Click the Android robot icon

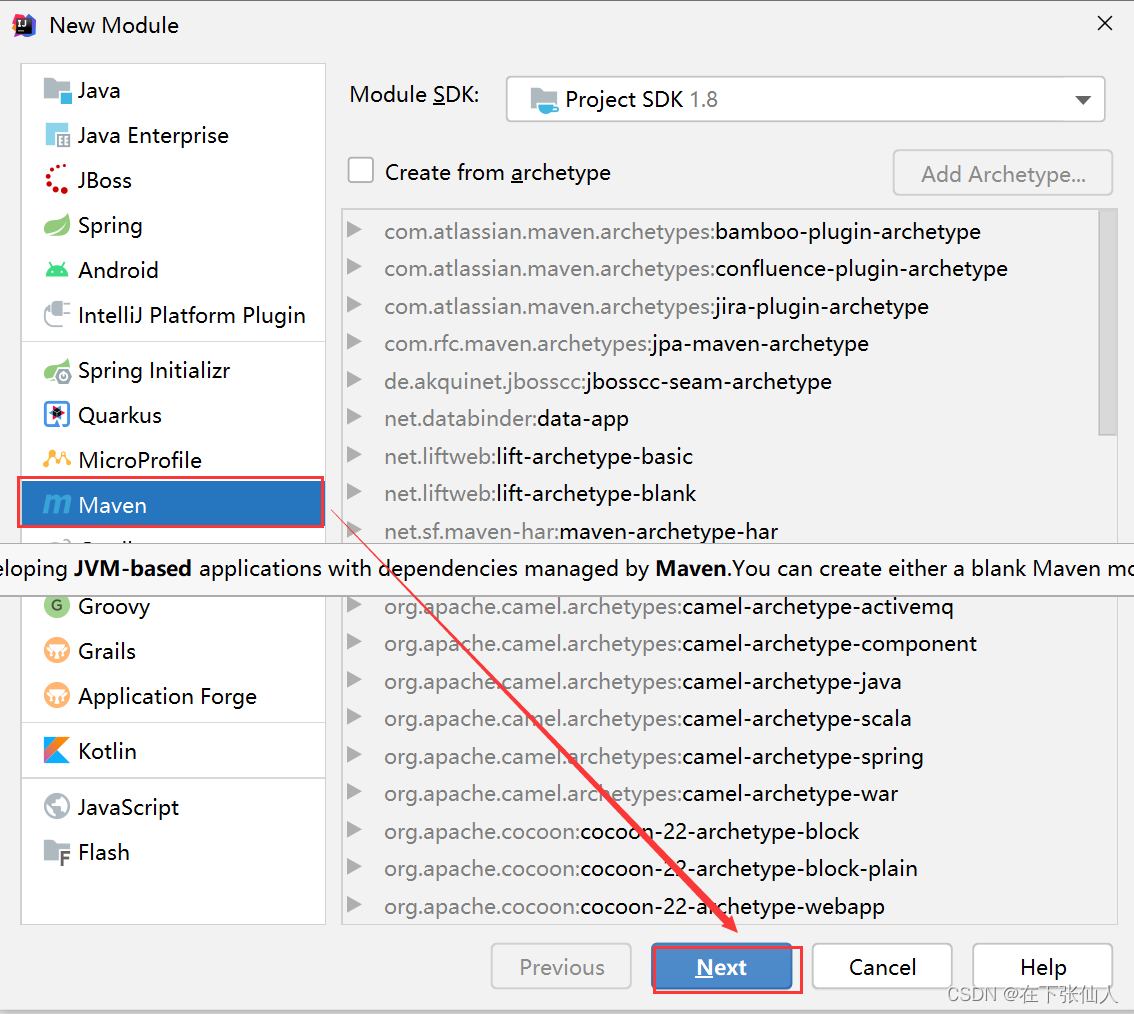tap(57, 270)
